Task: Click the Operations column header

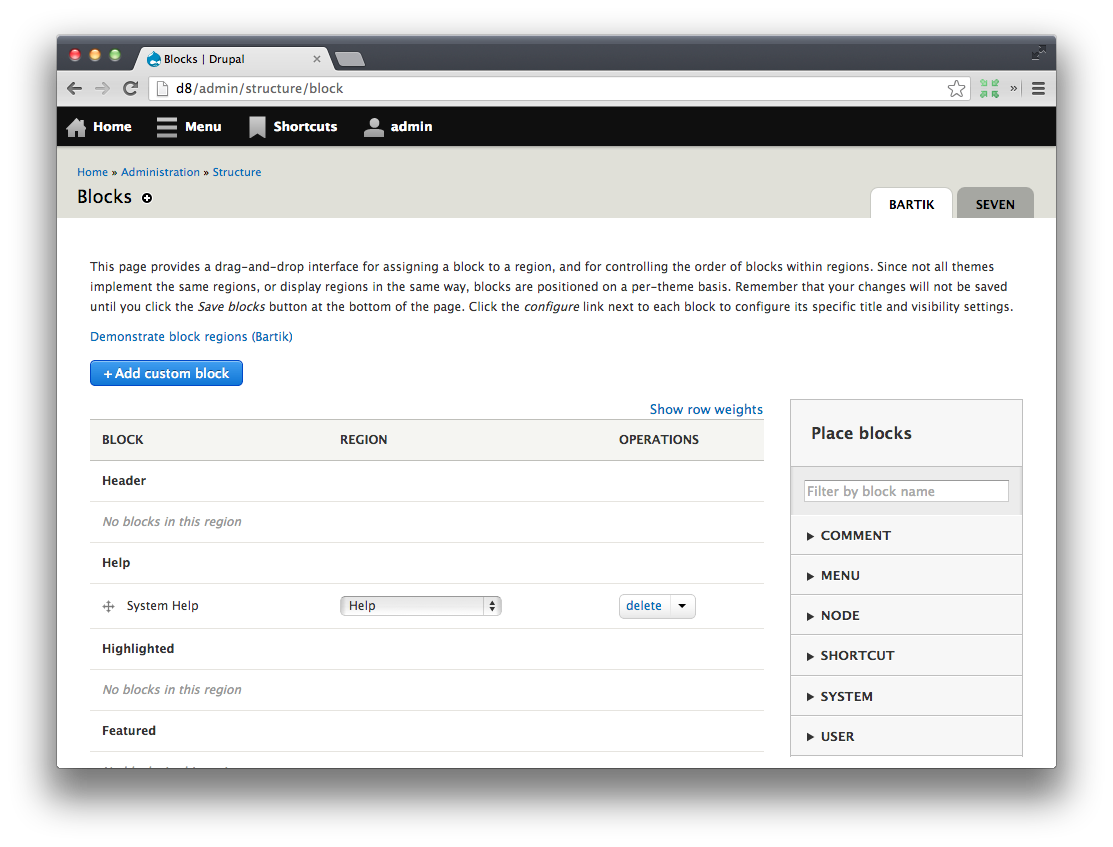Action: point(659,439)
